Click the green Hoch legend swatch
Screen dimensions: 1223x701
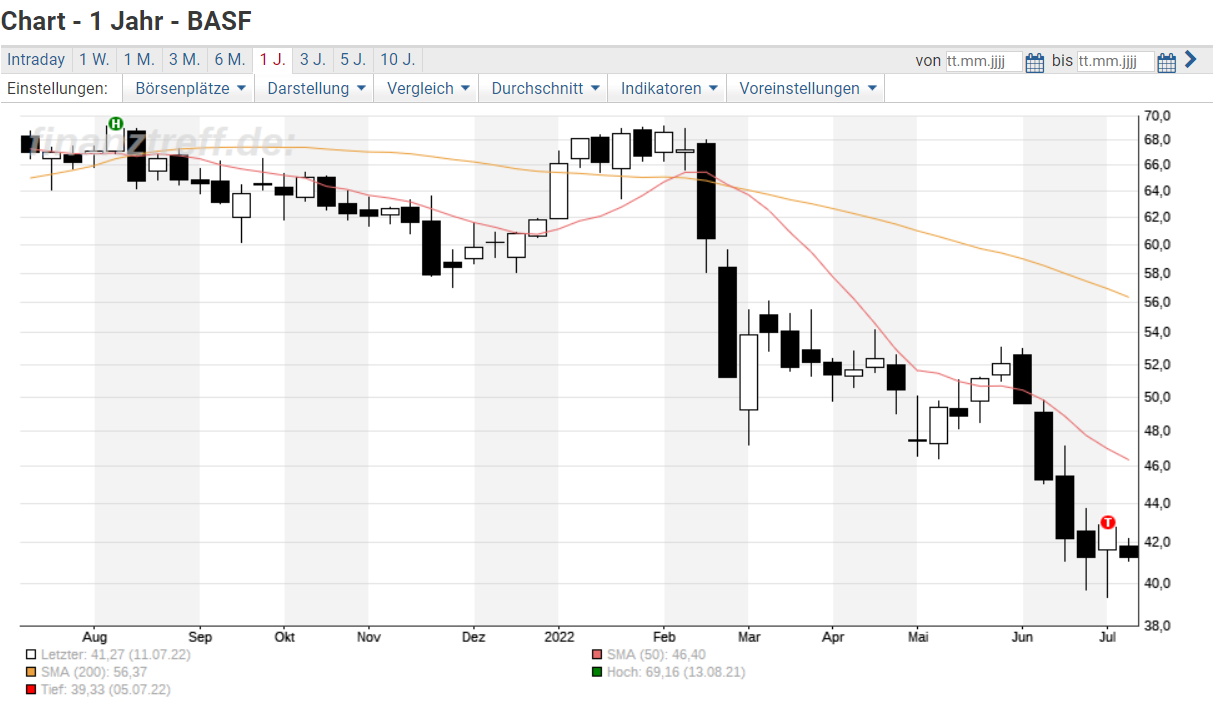pos(598,673)
